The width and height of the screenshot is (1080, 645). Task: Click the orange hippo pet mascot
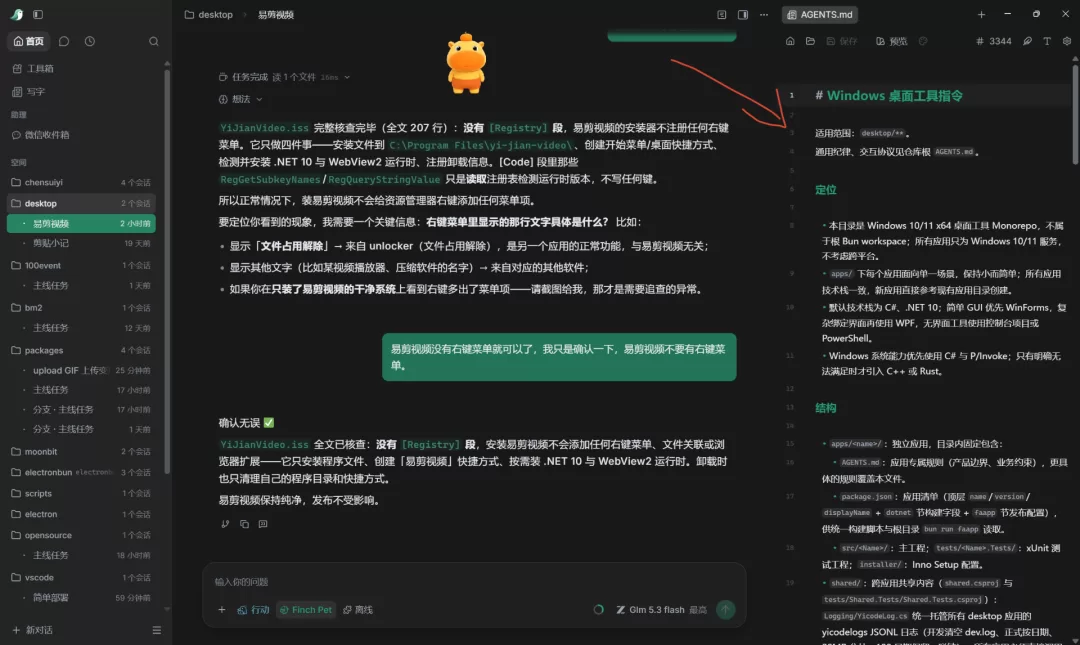[466, 63]
